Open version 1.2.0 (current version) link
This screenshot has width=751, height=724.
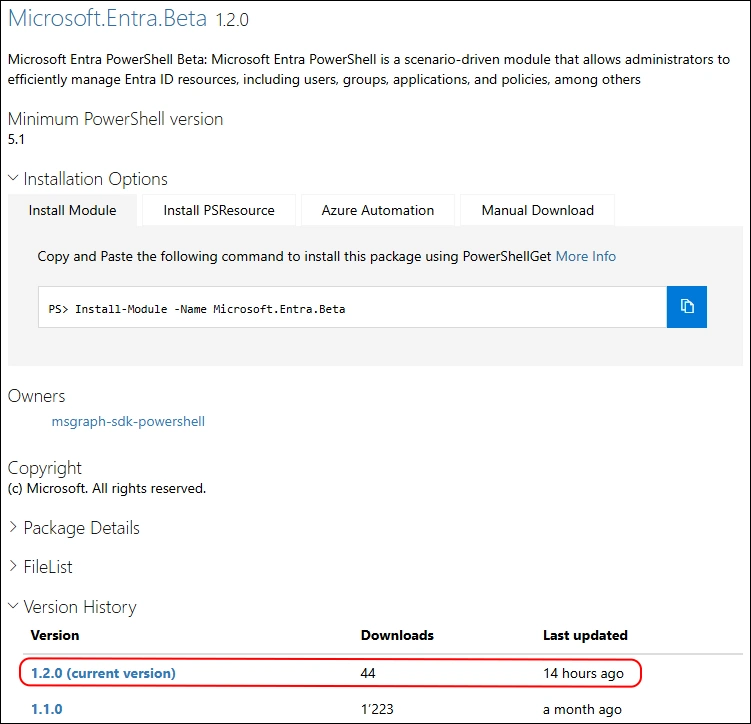click(x=103, y=673)
